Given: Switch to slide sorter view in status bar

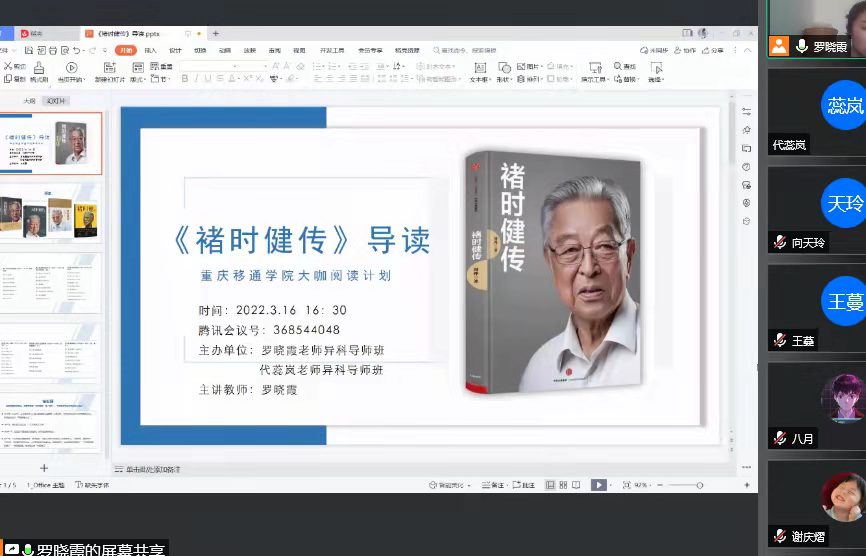Looking at the screenshot, I should [x=563, y=485].
